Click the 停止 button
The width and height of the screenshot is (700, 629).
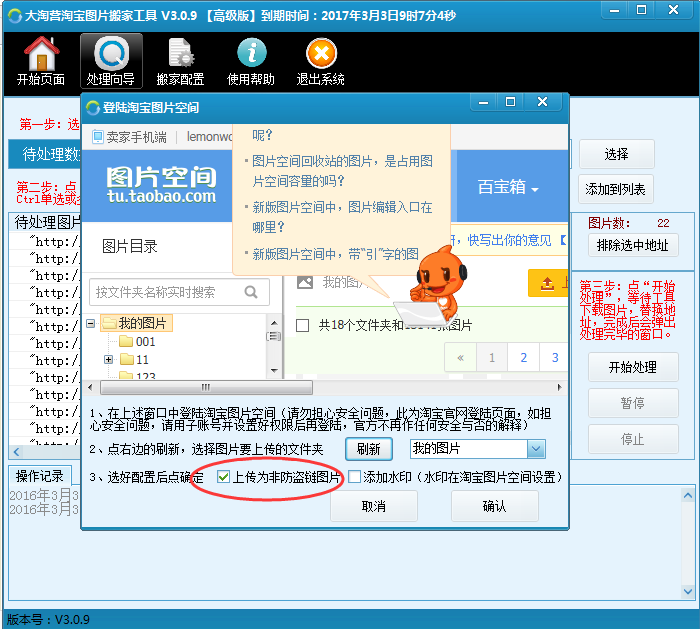[633, 439]
